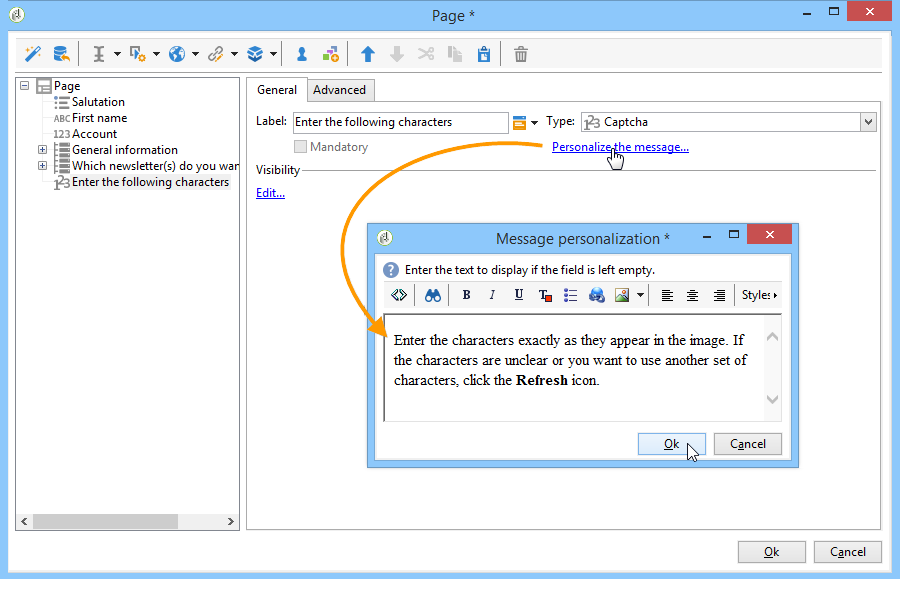
Task: Open dropdown arrow beside the Label field icon
Action: point(535,123)
